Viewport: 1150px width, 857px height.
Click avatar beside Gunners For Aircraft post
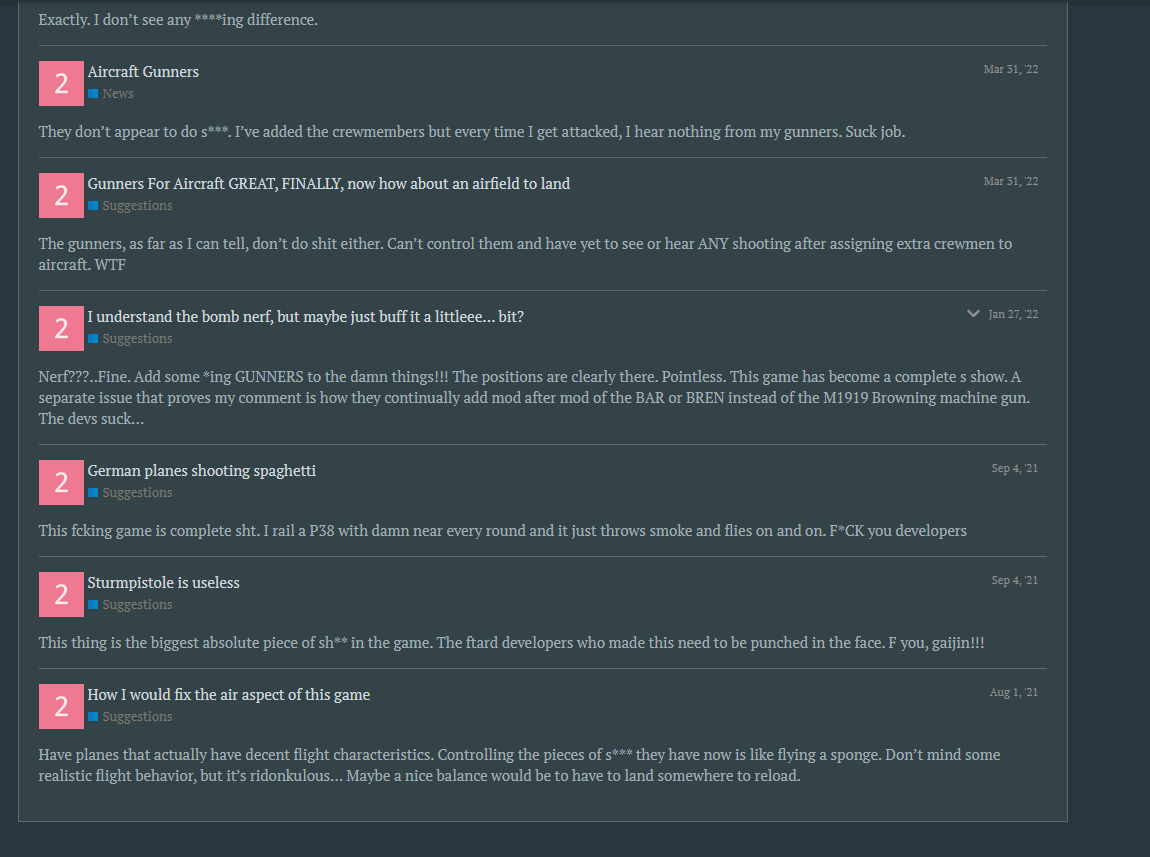(61, 196)
